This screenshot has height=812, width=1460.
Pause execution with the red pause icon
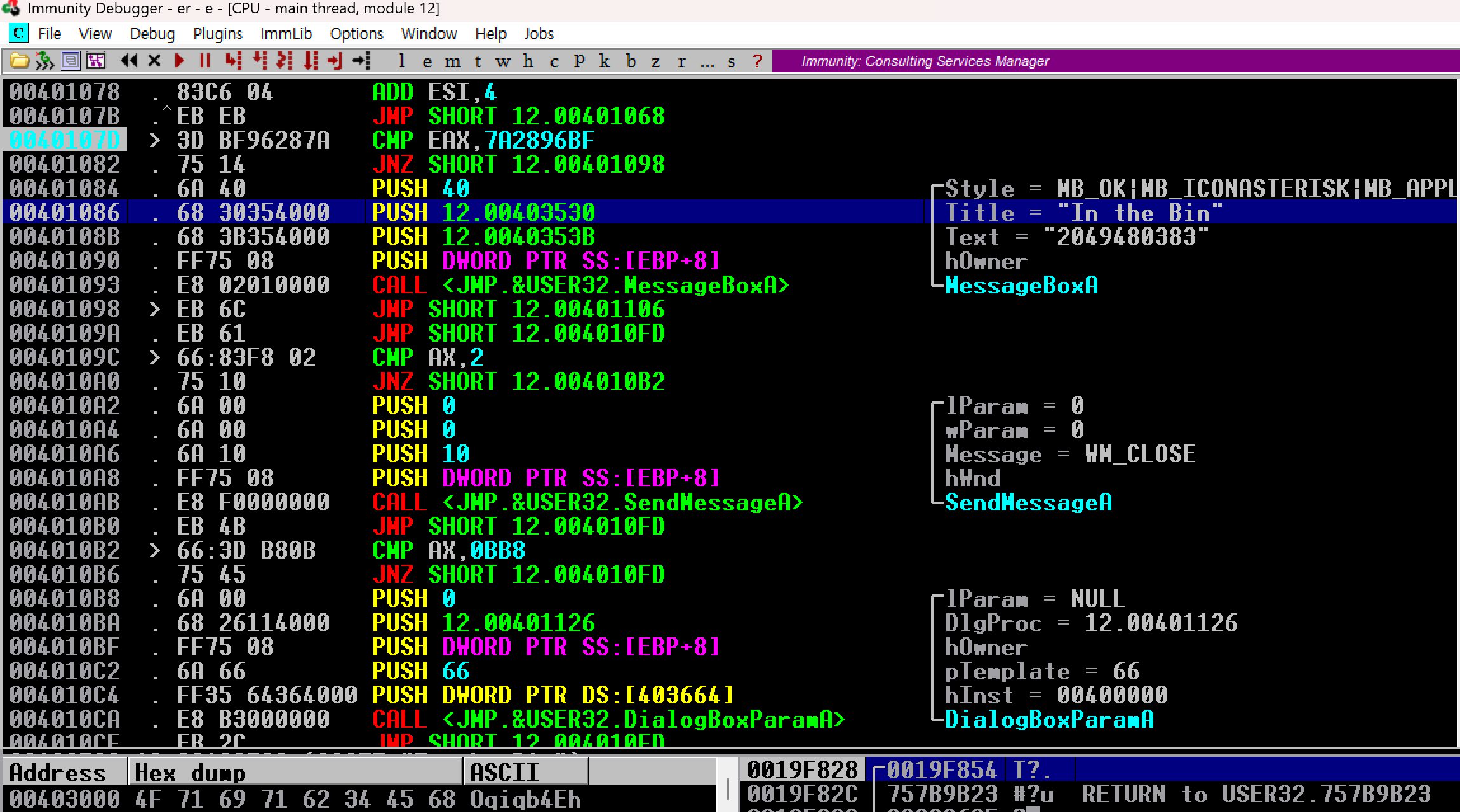pyautogui.click(x=204, y=61)
